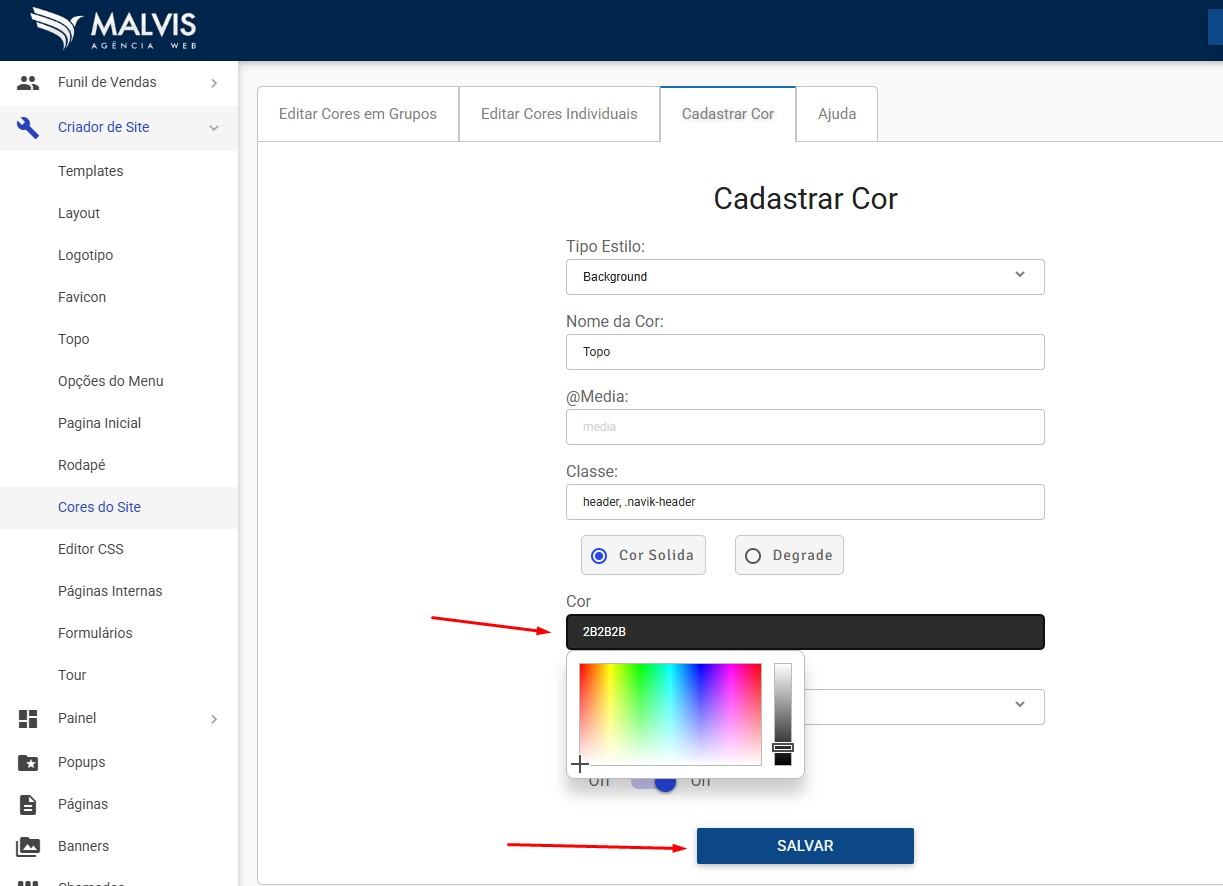This screenshot has height=886, width=1223.
Task: Select the Cor Solida radio button
Action: [599, 556]
